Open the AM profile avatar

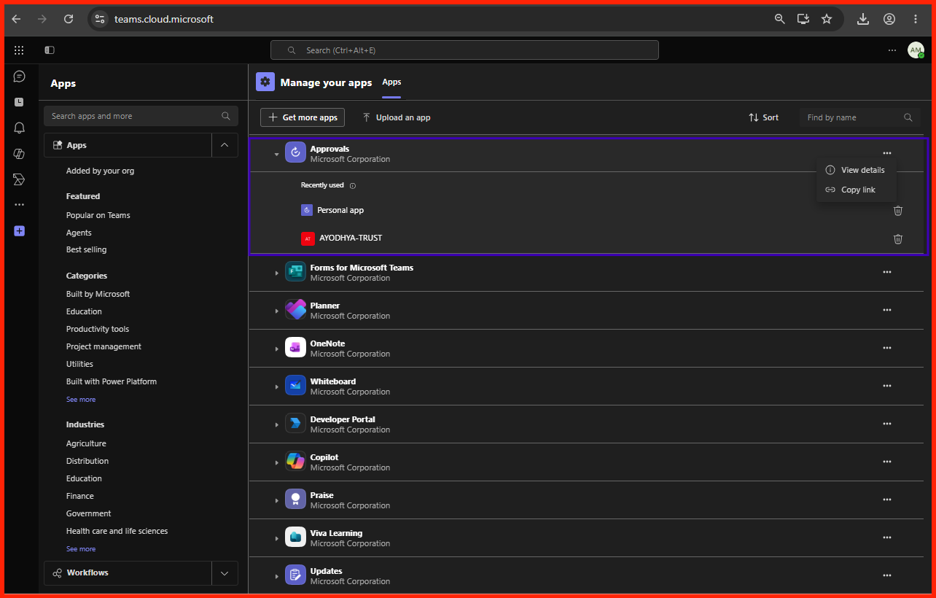click(916, 50)
